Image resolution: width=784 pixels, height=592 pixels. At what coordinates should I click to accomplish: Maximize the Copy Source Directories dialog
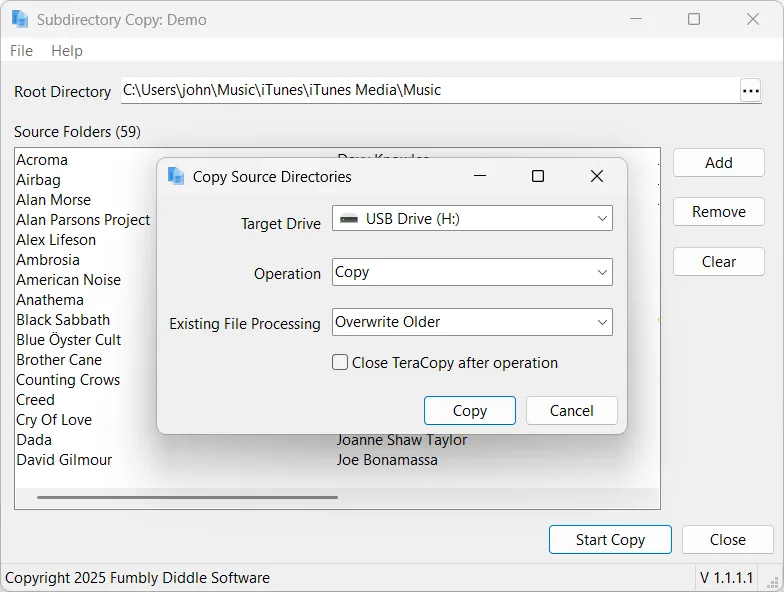[538, 176]
